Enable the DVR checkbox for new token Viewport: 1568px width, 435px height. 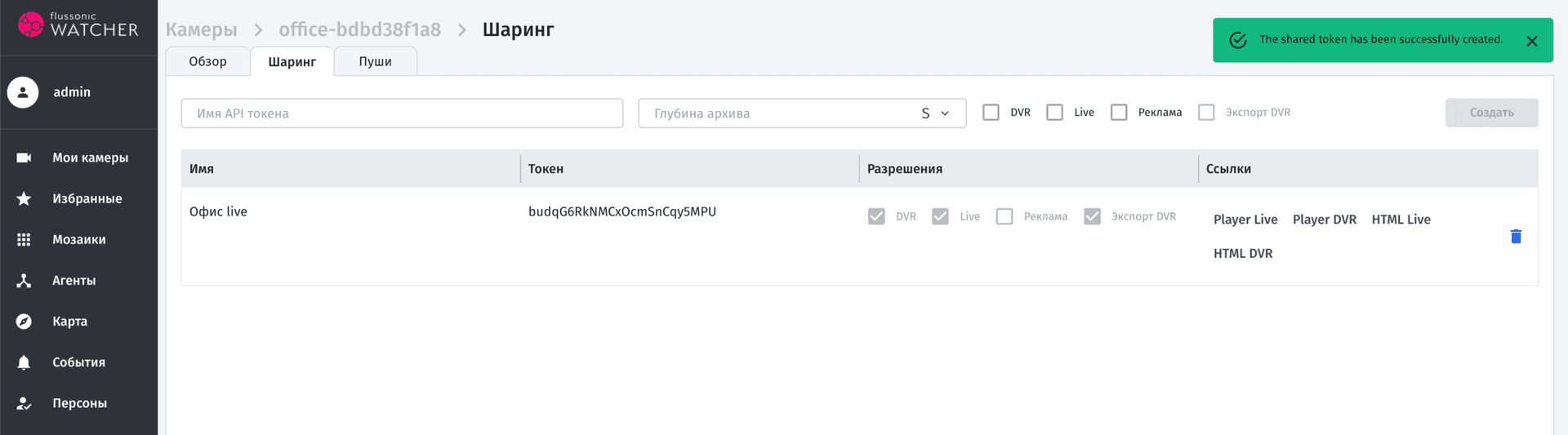[991, 113]
